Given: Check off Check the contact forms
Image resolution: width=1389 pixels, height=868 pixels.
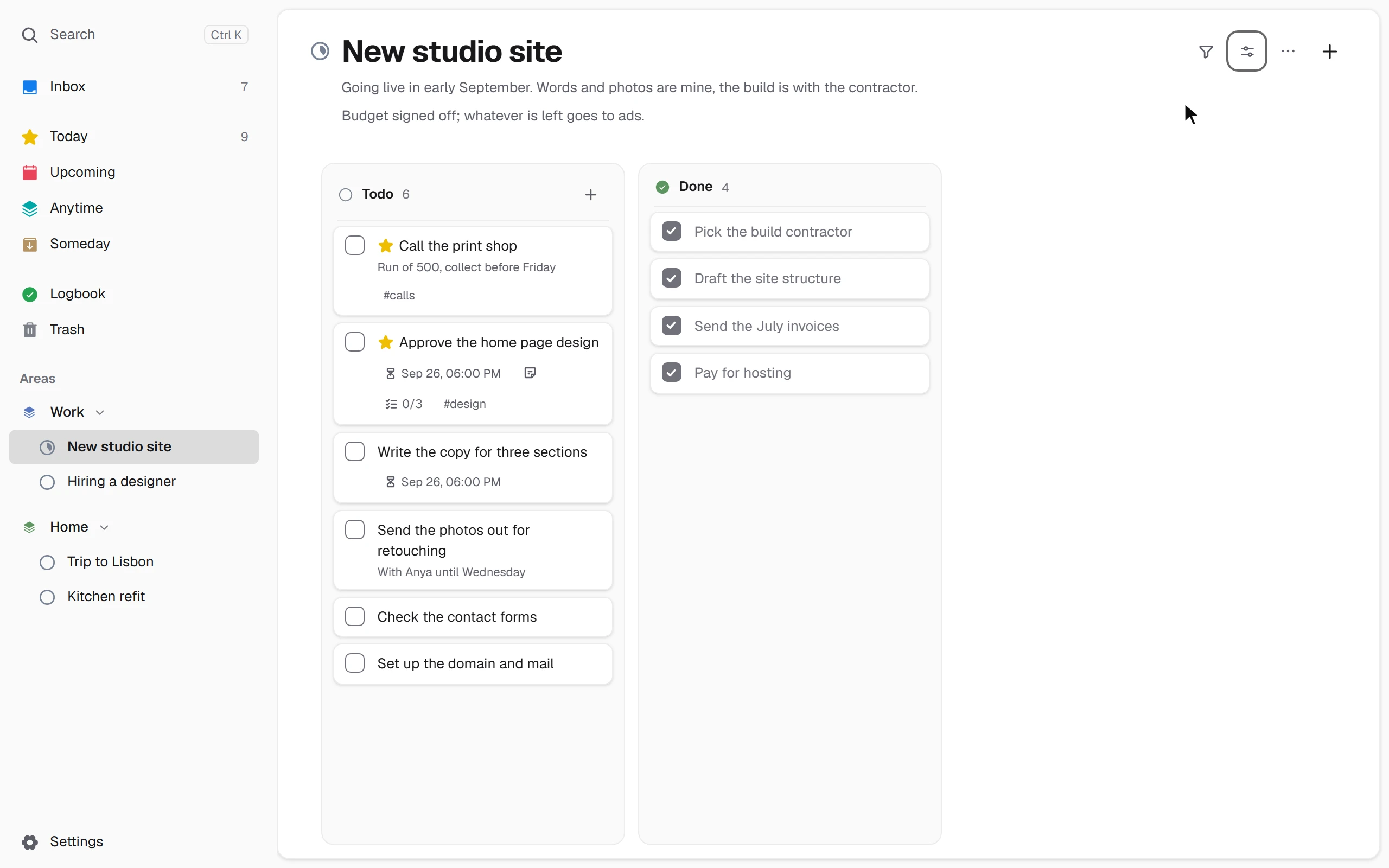Looking at the screenshot, I should point(355,617).
